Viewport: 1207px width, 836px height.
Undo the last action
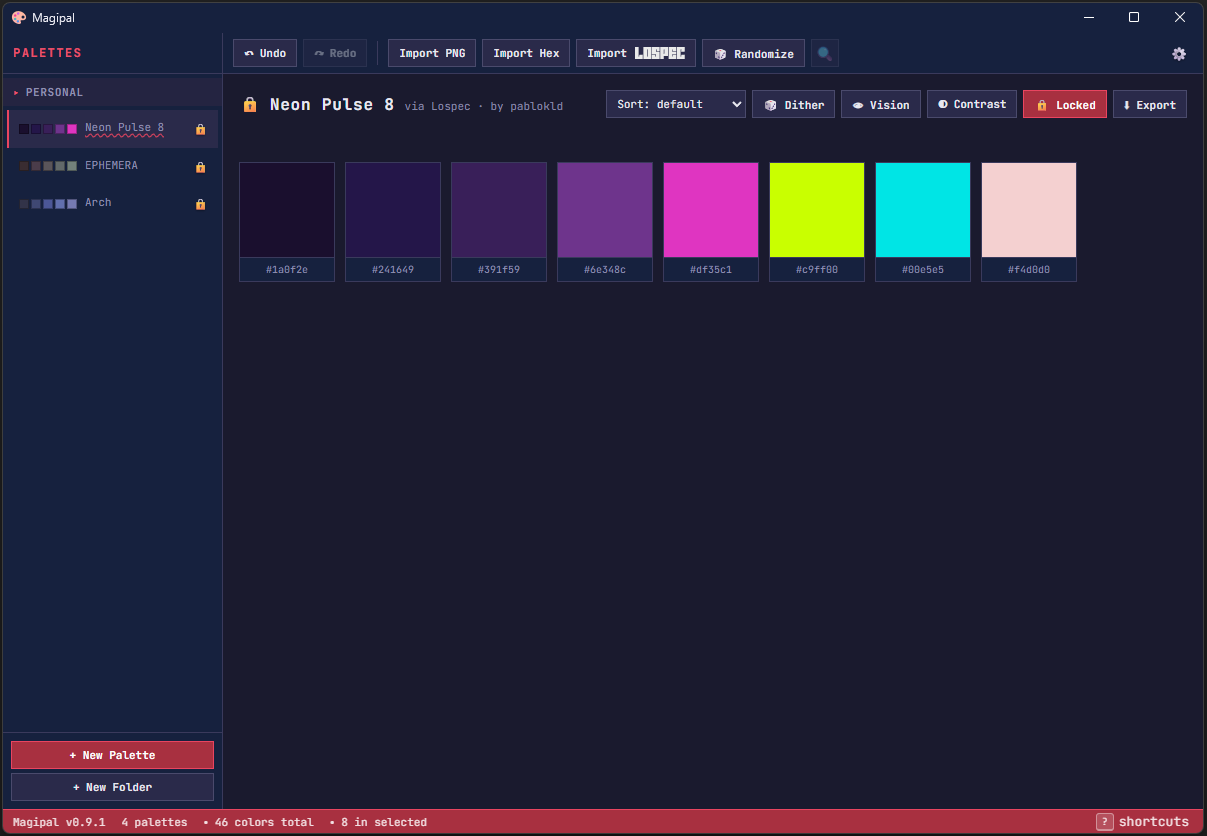265,53
